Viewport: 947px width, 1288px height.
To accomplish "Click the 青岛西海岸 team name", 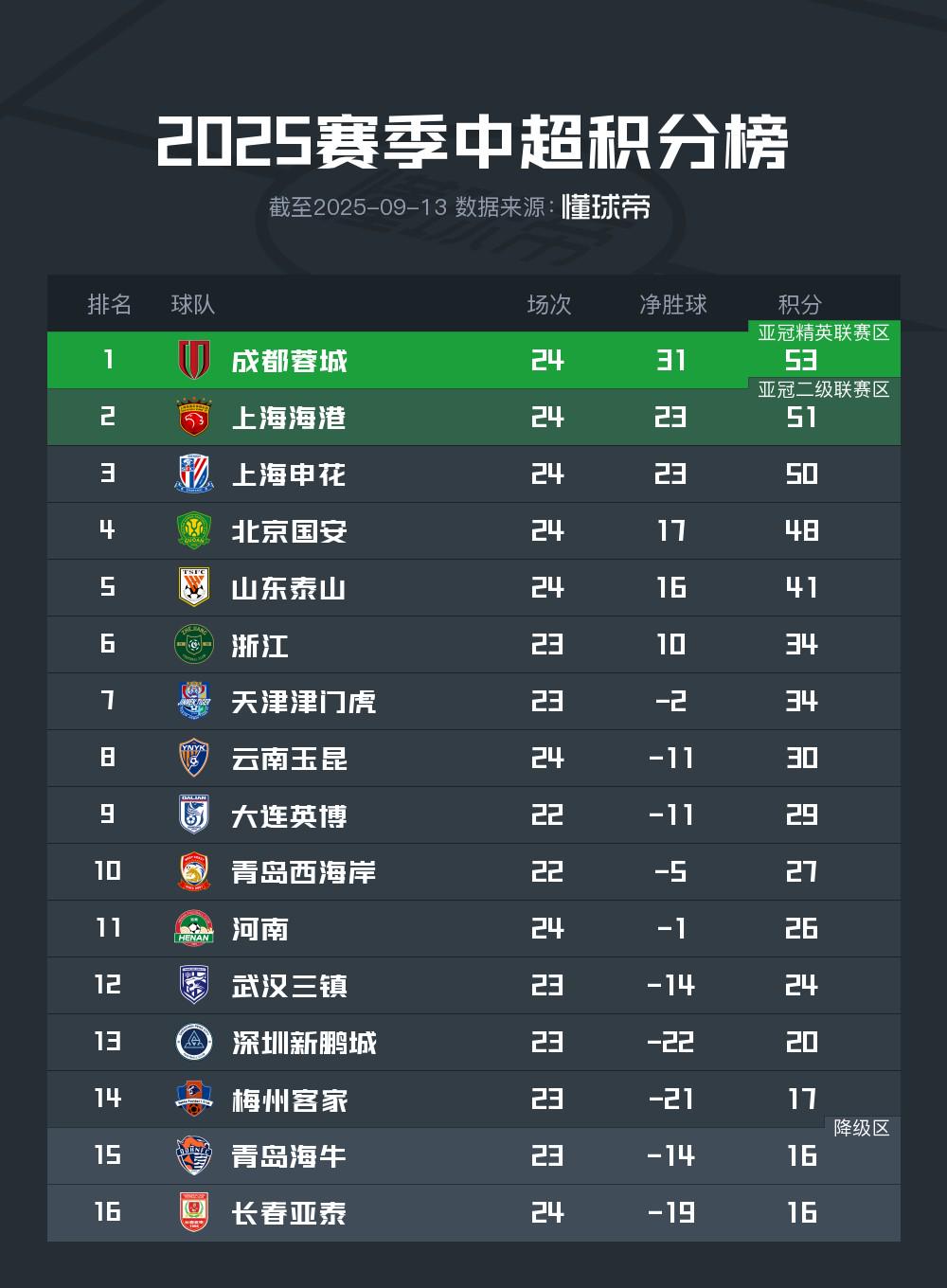I will click(x=303, y=872).
